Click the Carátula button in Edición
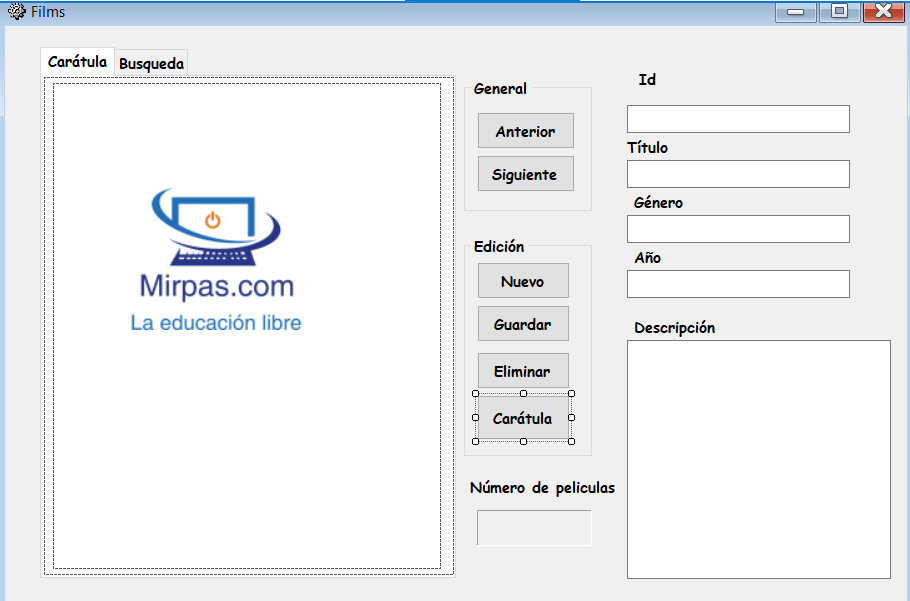910x601 pixels. (x=523, y=418)
